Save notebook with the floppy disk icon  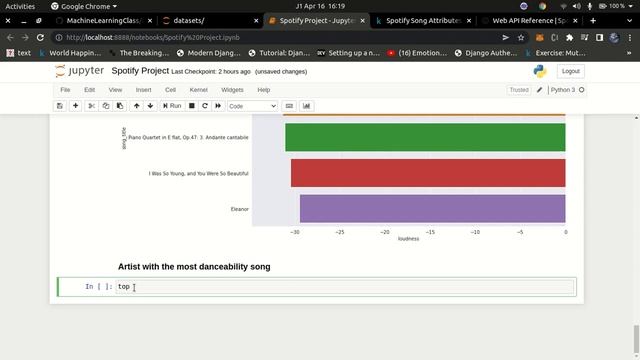60,106
